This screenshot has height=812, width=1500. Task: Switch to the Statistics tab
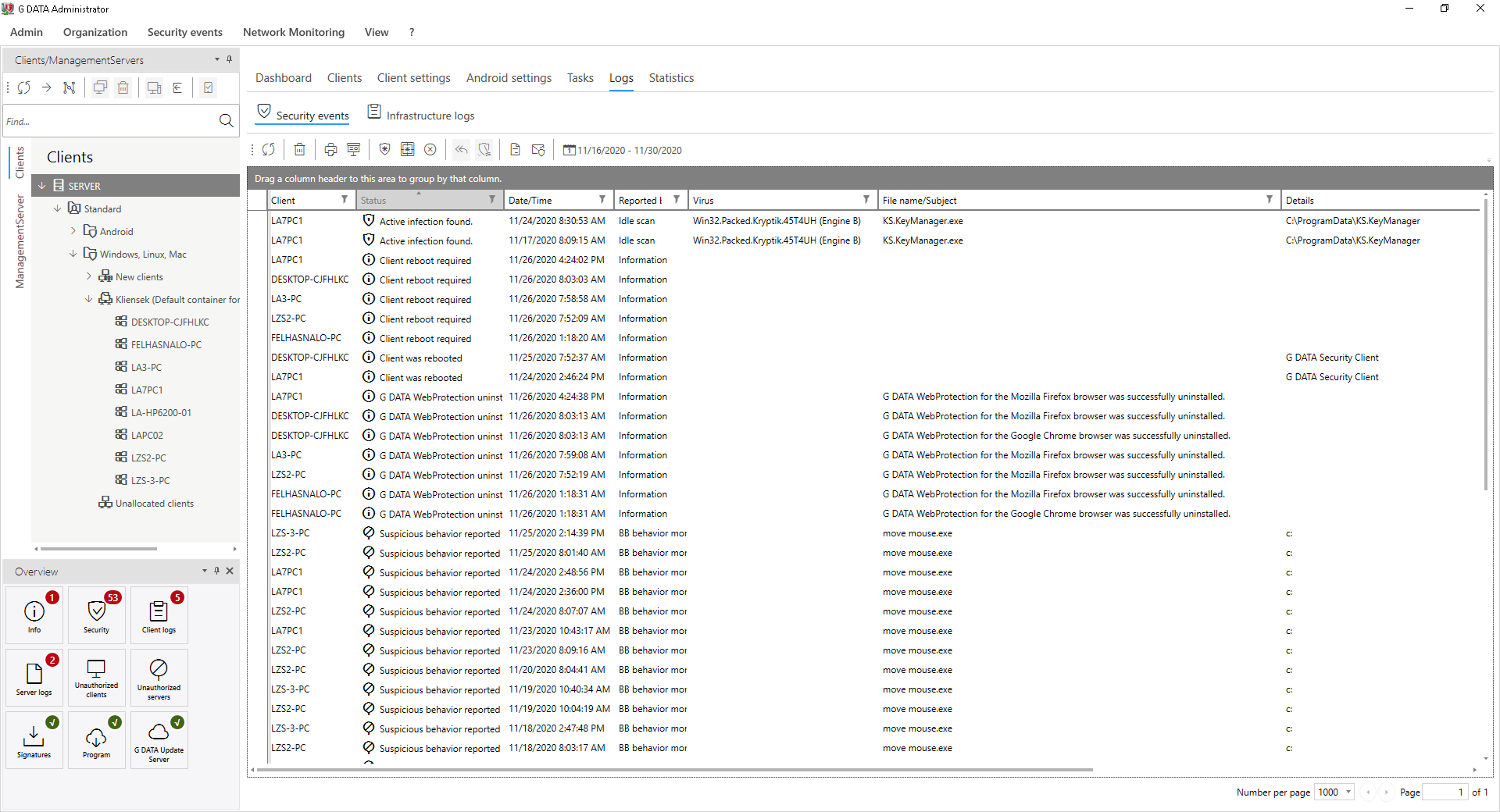coord(671,78)
